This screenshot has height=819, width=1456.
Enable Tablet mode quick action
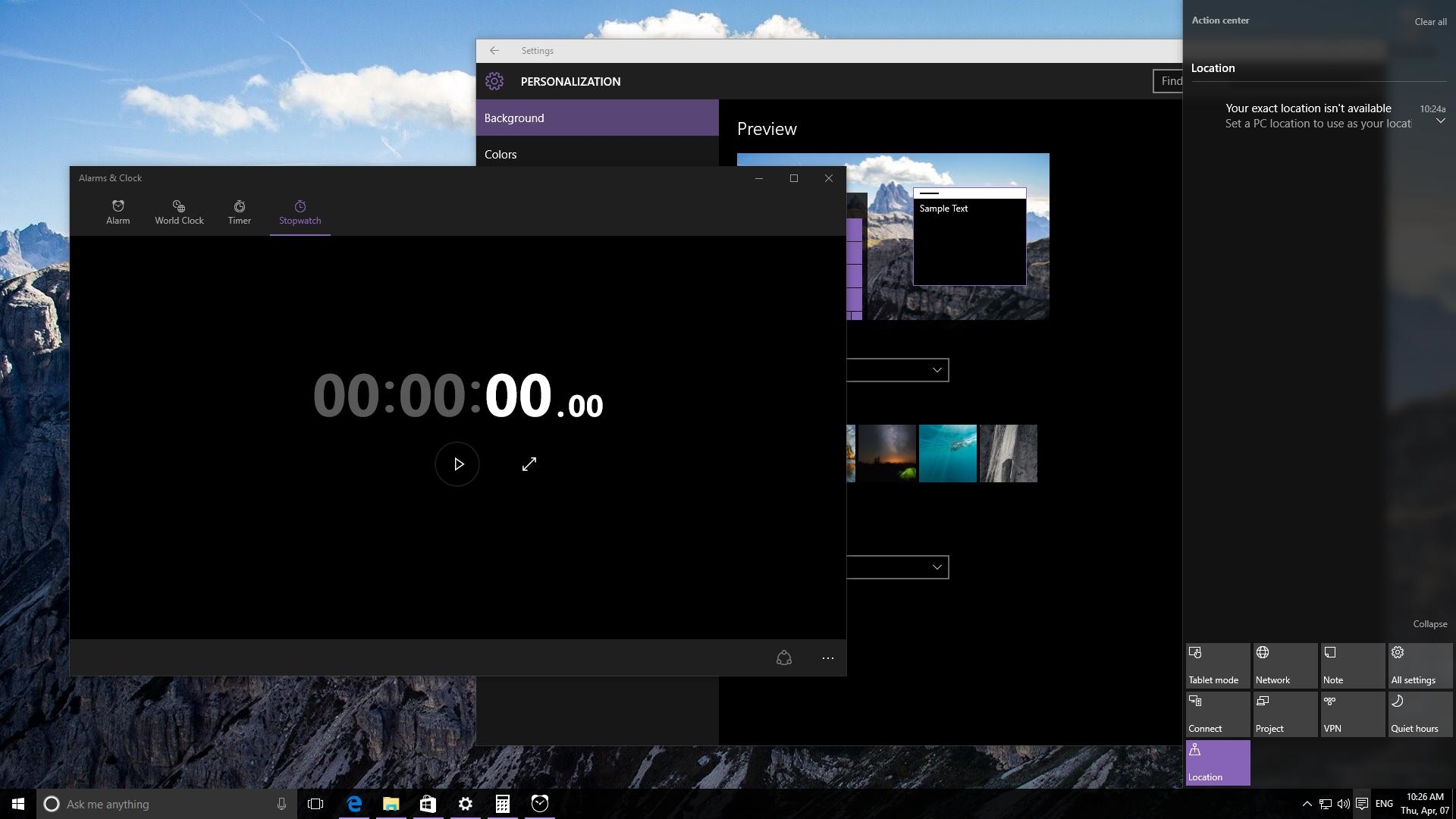pos(1217,666)
